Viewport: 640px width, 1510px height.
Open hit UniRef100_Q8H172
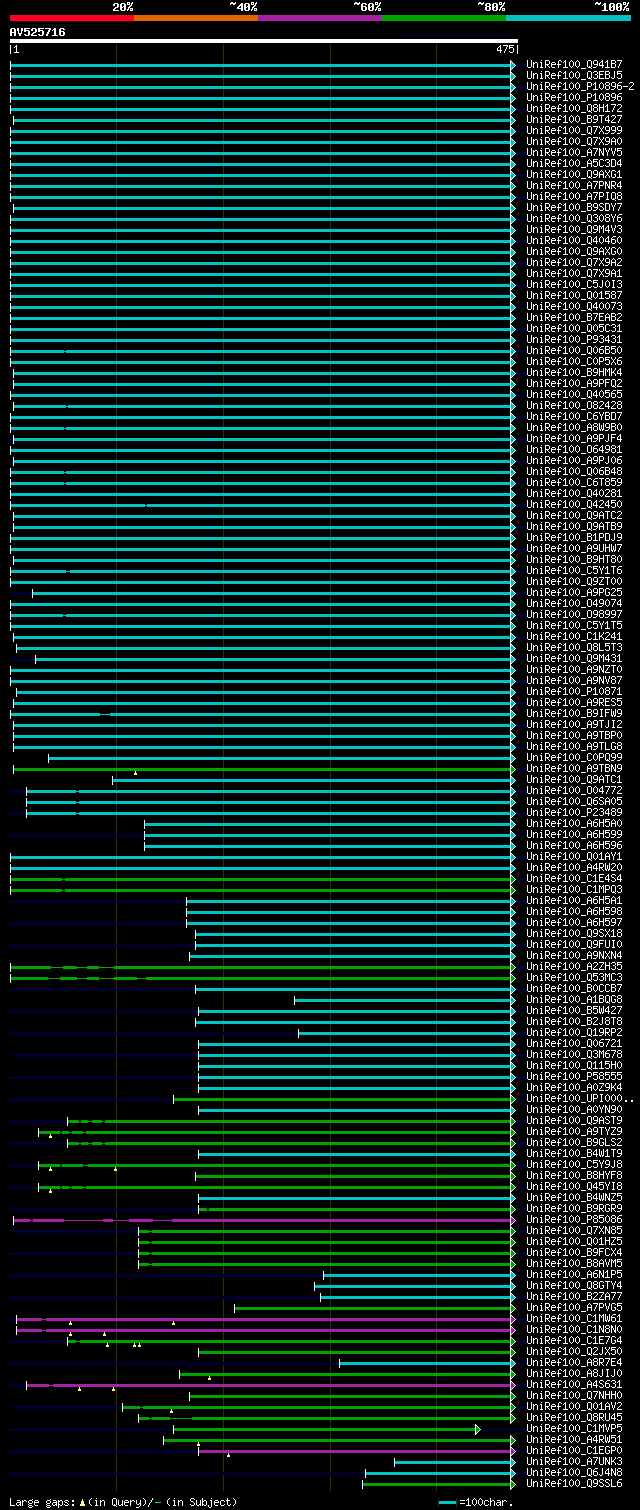[574, 109]
